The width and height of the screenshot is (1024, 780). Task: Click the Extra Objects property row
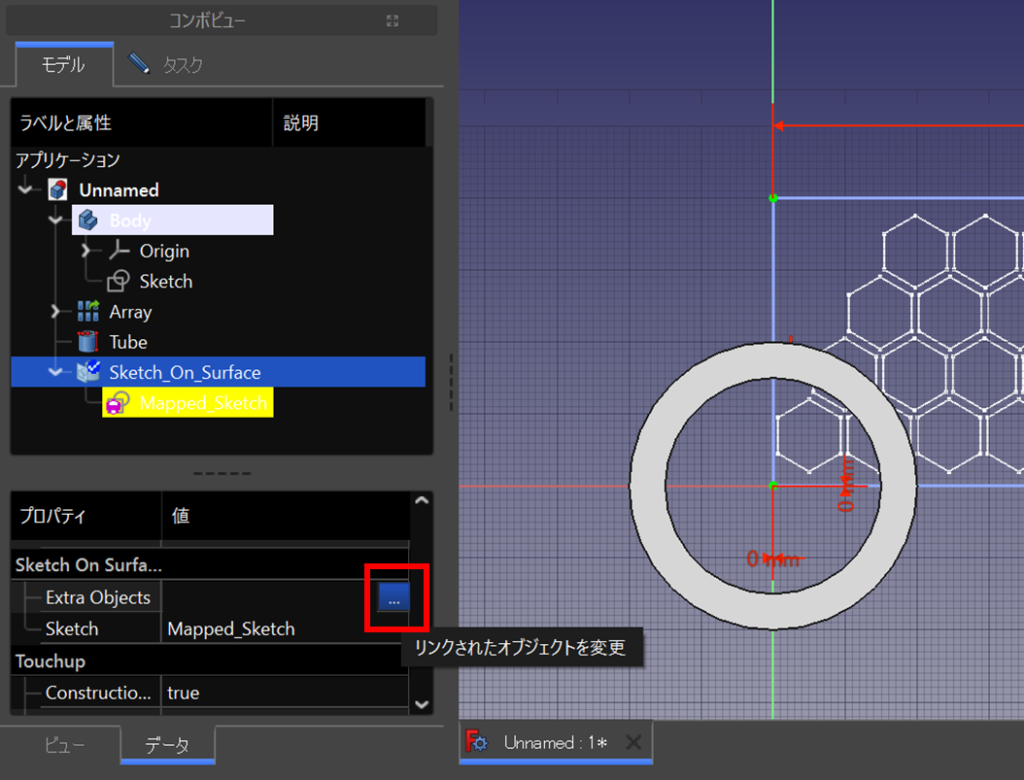click(x=210, y=597)
